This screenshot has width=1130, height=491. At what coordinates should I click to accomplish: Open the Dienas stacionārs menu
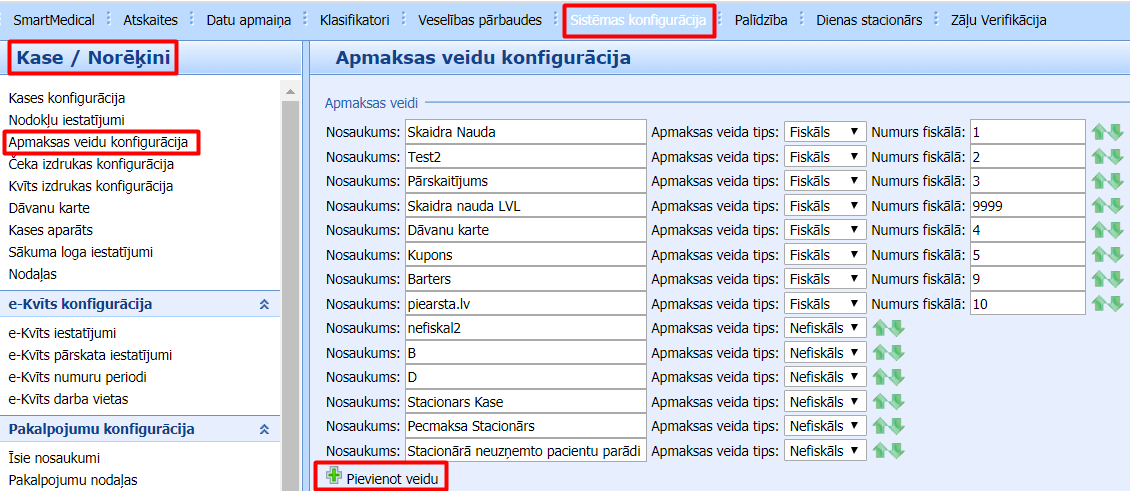(x=868, y=20)
